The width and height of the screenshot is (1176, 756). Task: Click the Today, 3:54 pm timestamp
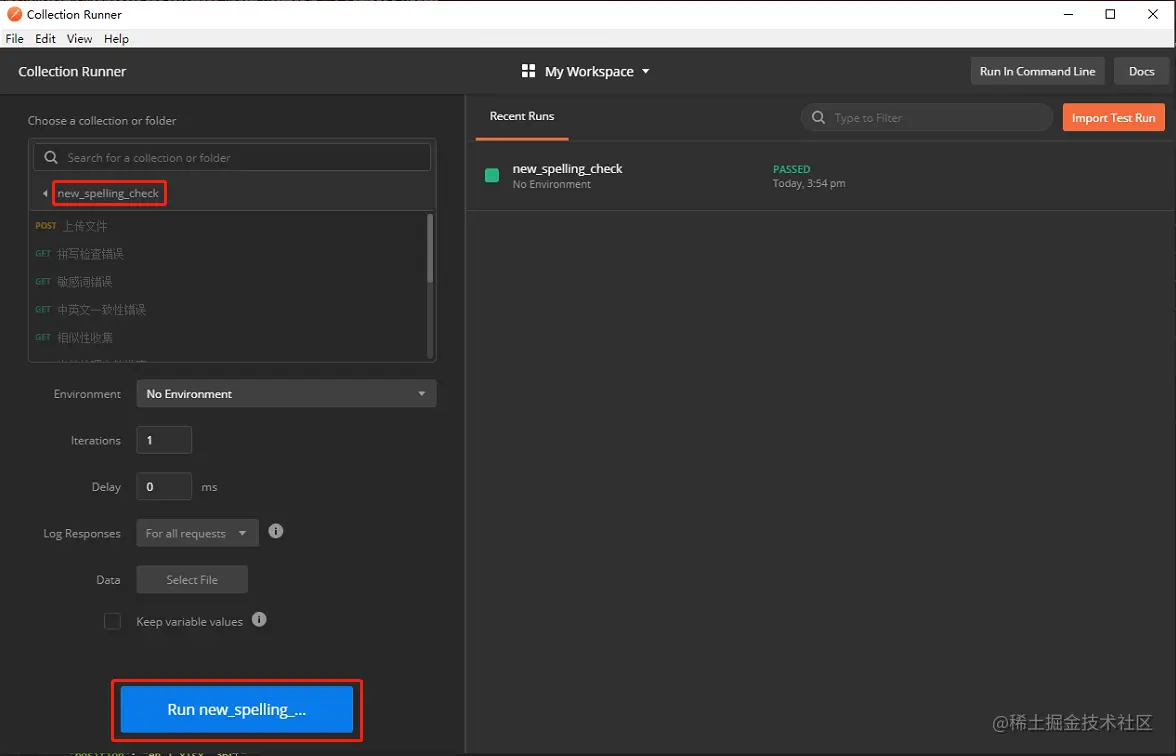tap(808, 184)
